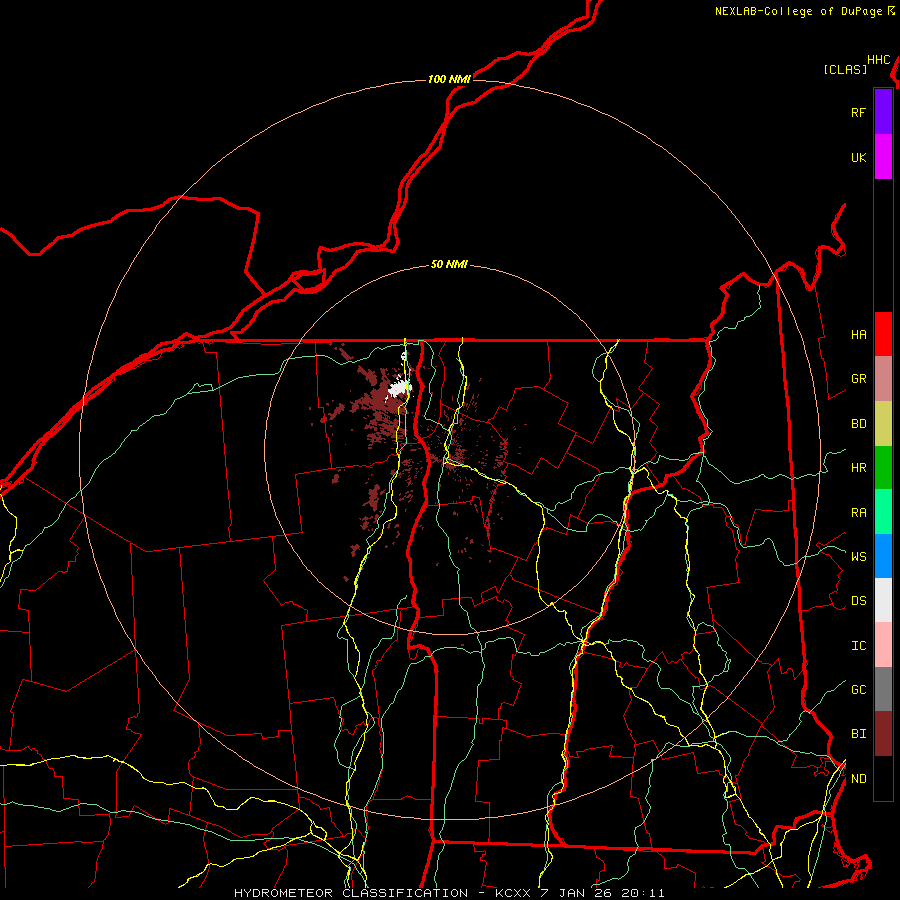Image resolution: width=900 pixels, height=900 pixels.
Task: Click the HA red legend swatch
Action: click(x=883, y=334)
